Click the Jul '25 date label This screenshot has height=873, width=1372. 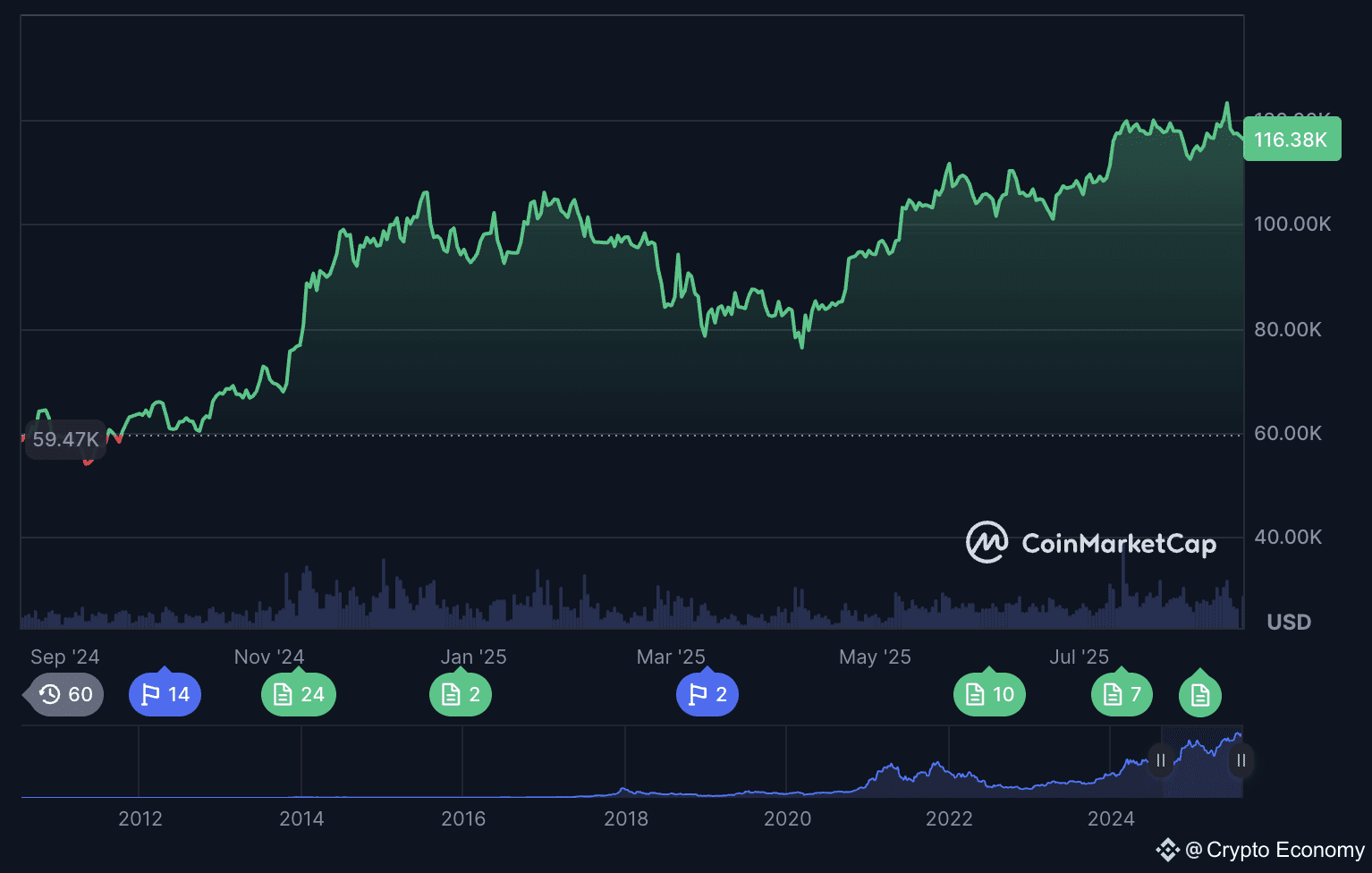1079,657
